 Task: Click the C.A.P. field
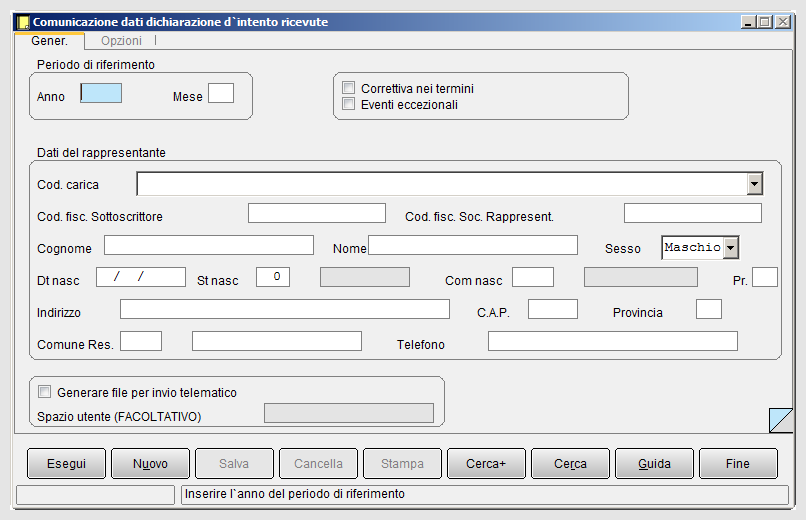[x=553, y=309]
